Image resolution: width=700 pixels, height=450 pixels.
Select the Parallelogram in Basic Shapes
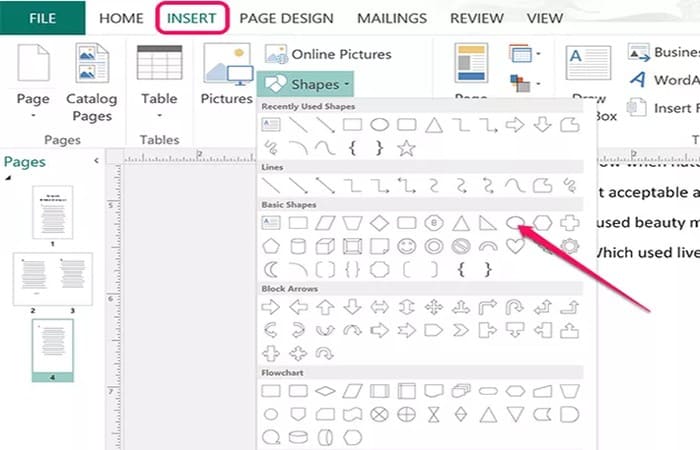click(325, 223)
